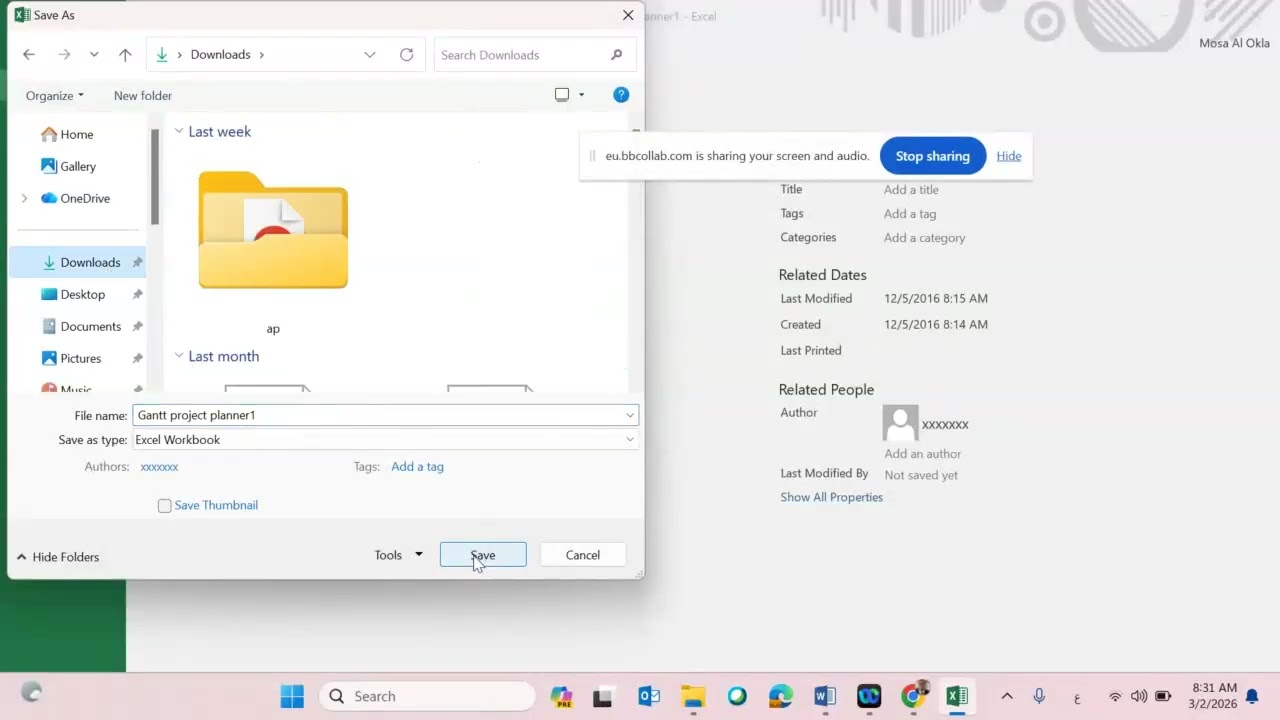This screenshot has width=1280, height=720.
Task: Open the taskbar clock and date
Action: coord(1214,696)
